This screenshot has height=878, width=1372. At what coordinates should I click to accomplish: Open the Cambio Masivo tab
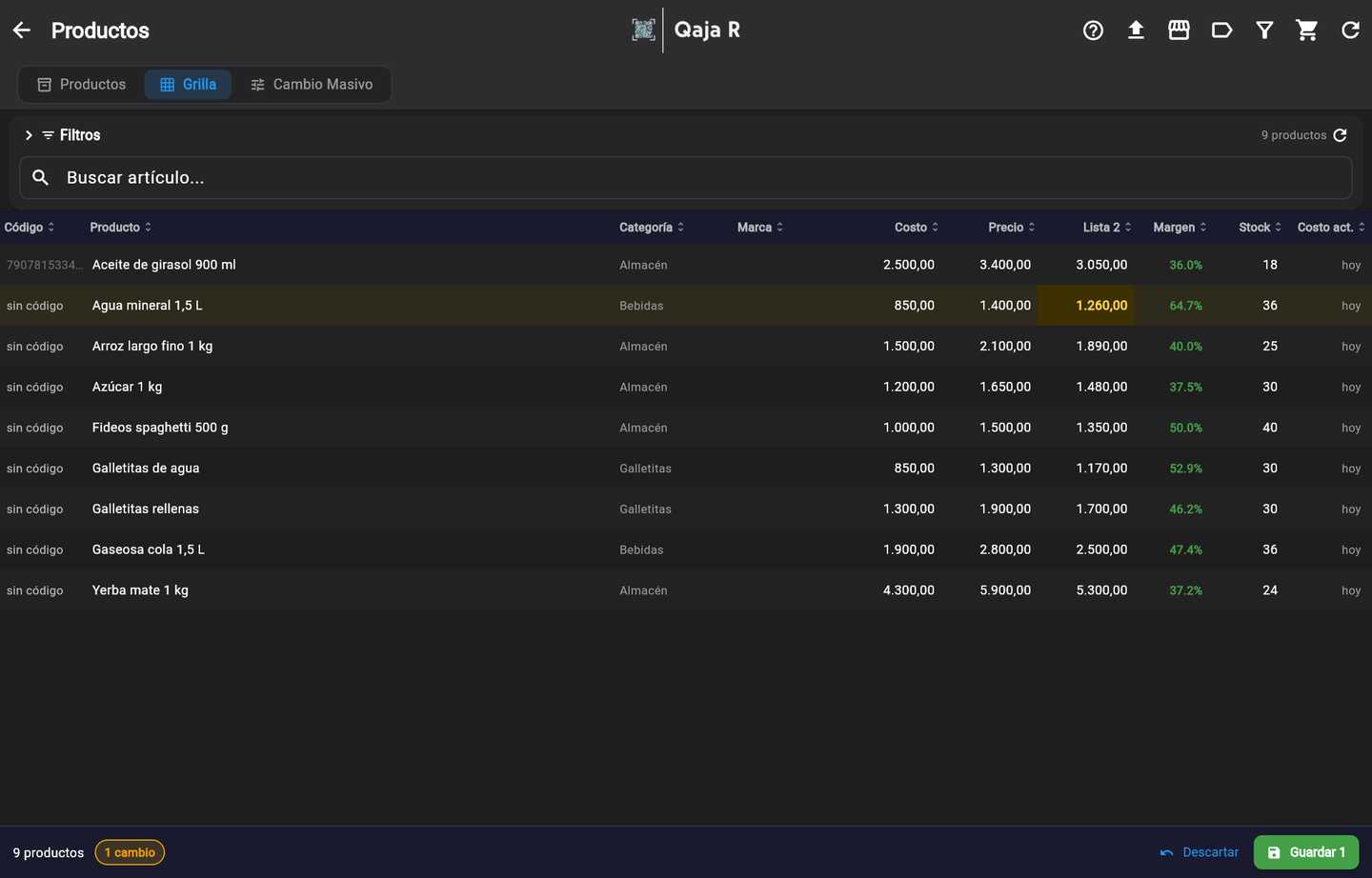pyautogui.click(x=312, y=85)
